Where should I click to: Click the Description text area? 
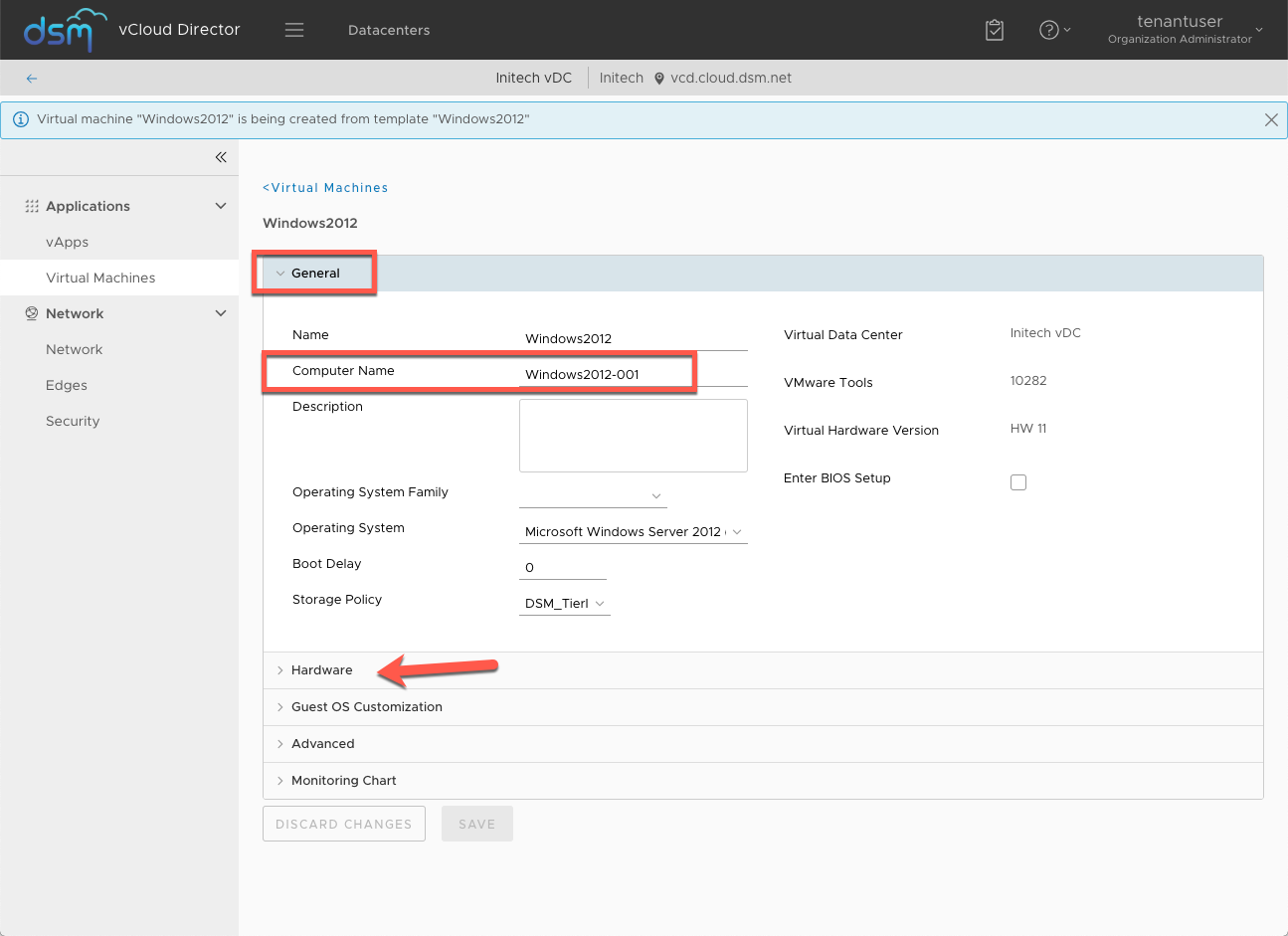(633, 436)
